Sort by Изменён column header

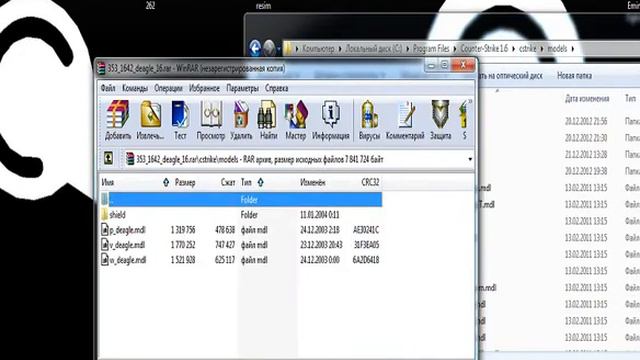tap(313, 182)
